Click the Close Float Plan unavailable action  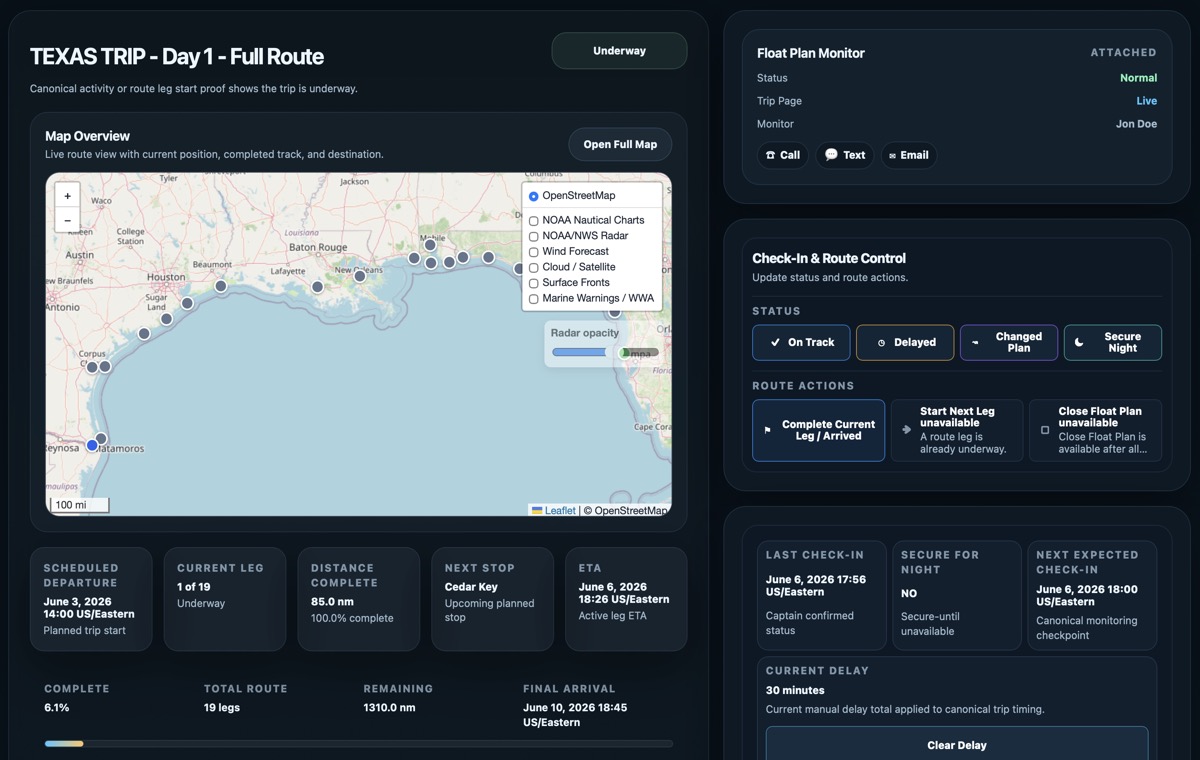tap(1095, 430)
